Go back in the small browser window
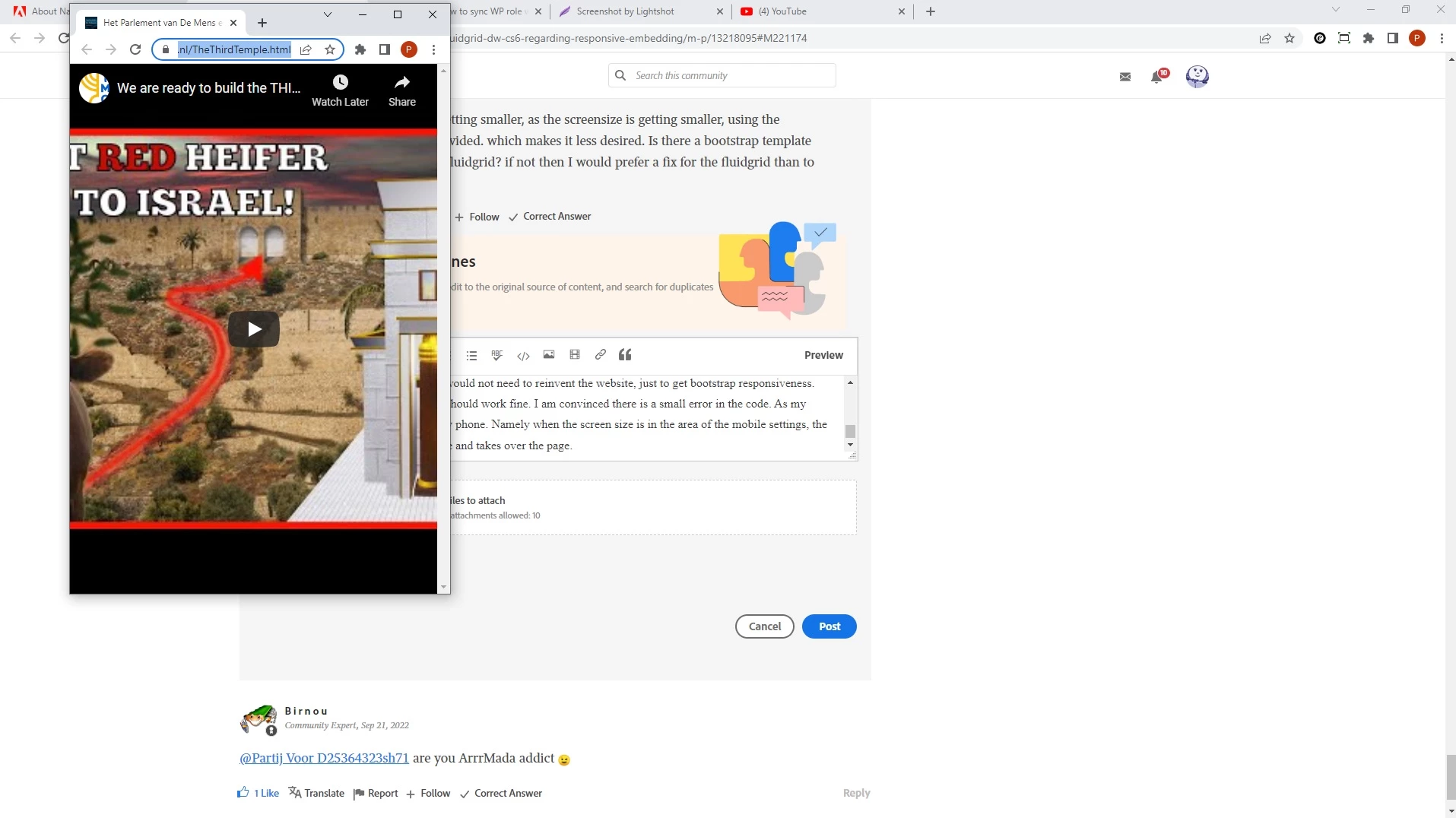Viewport: 1456px width, 818px height. pos(87,49)
